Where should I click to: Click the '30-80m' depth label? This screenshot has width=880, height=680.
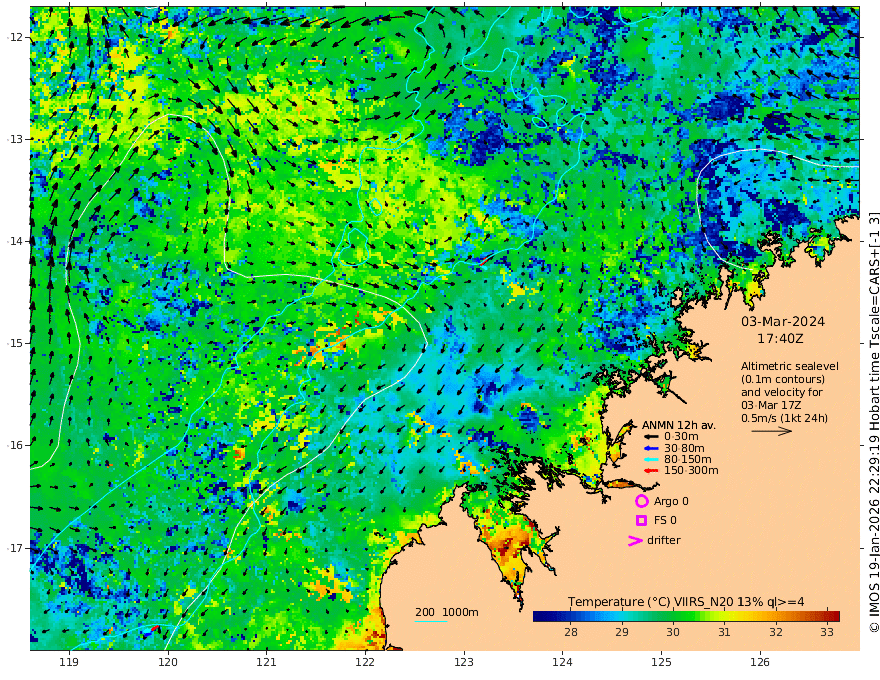tap(684, 448)
